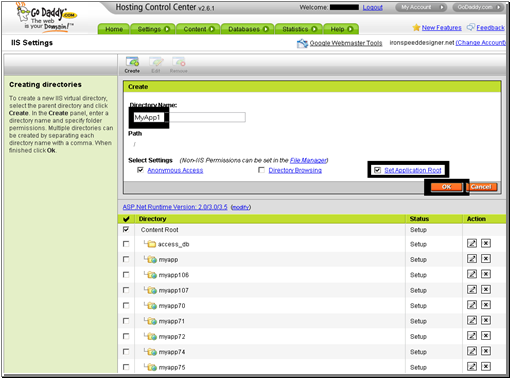Tick the checkbox beside myapp107
Viewport: 510px width, 378px height.
click(126, 290)
